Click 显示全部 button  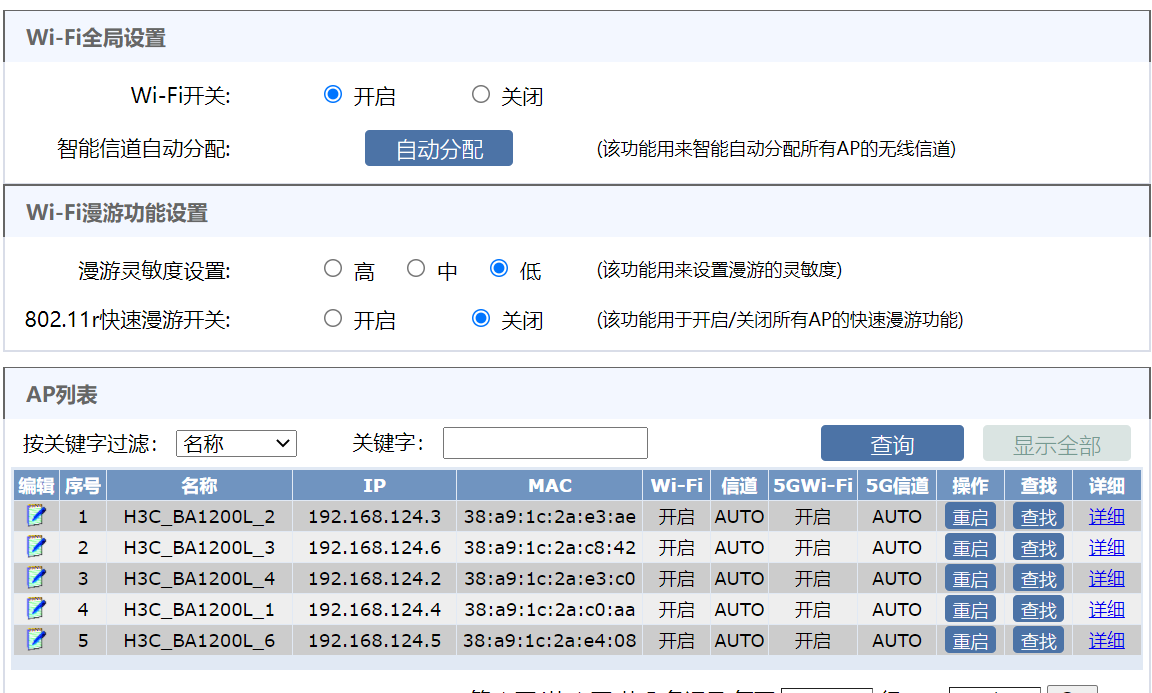click(x=1056, y=444)
